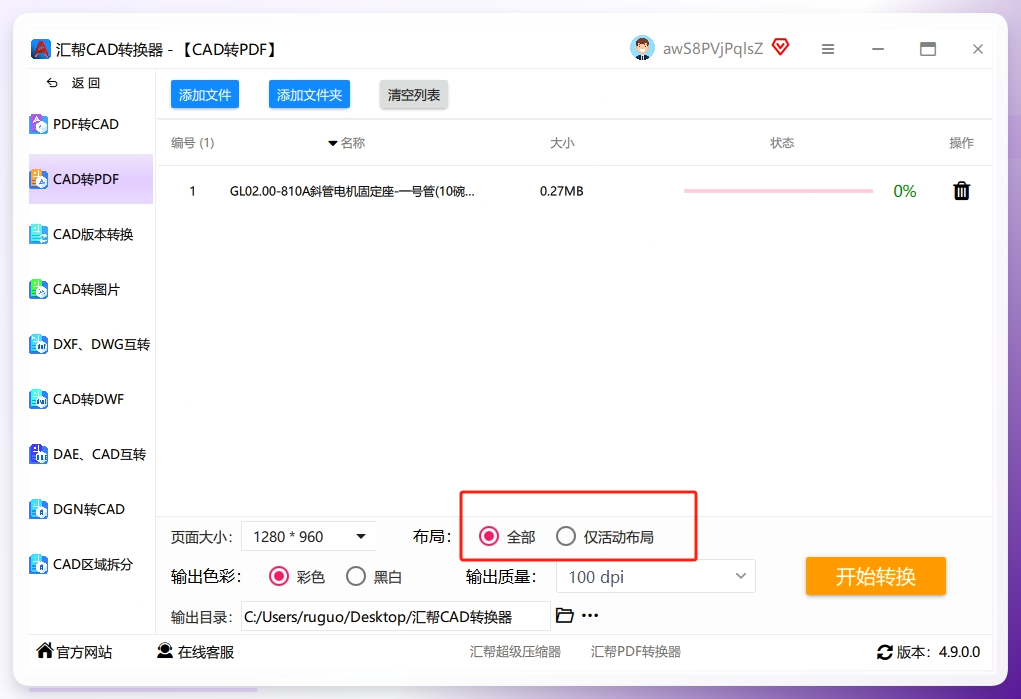Click the 开始转换 button

pyautogui.click(x=876, y=576)
